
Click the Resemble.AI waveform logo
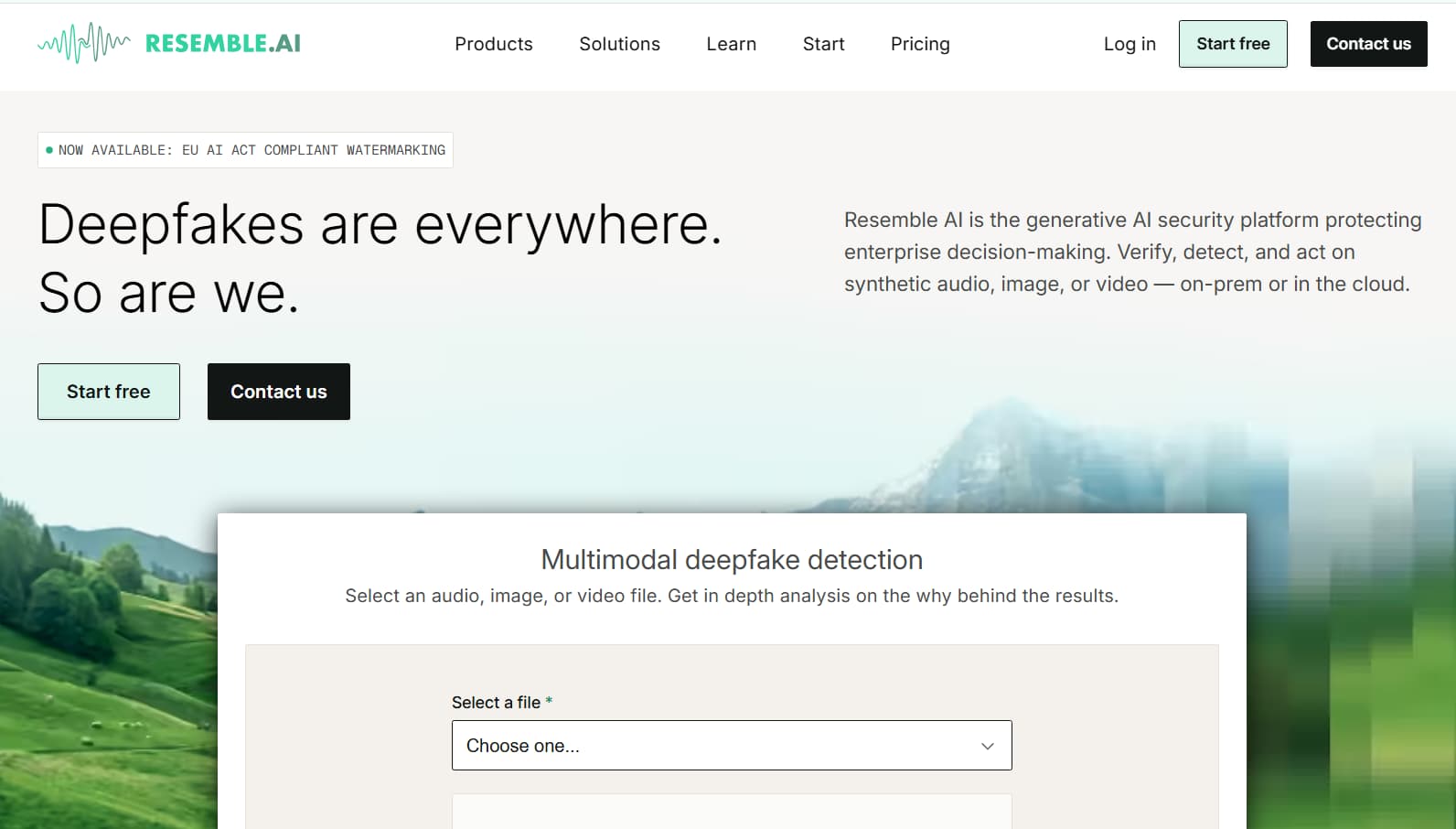pos(169,43)
